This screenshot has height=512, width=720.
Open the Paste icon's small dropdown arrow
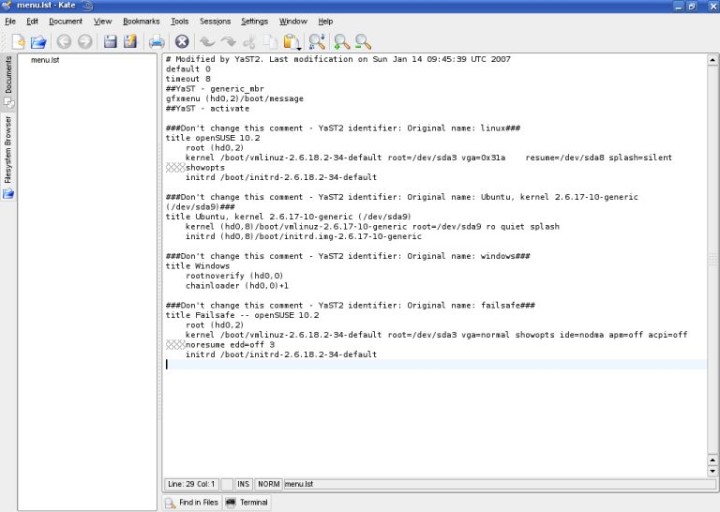click(299, 48)
